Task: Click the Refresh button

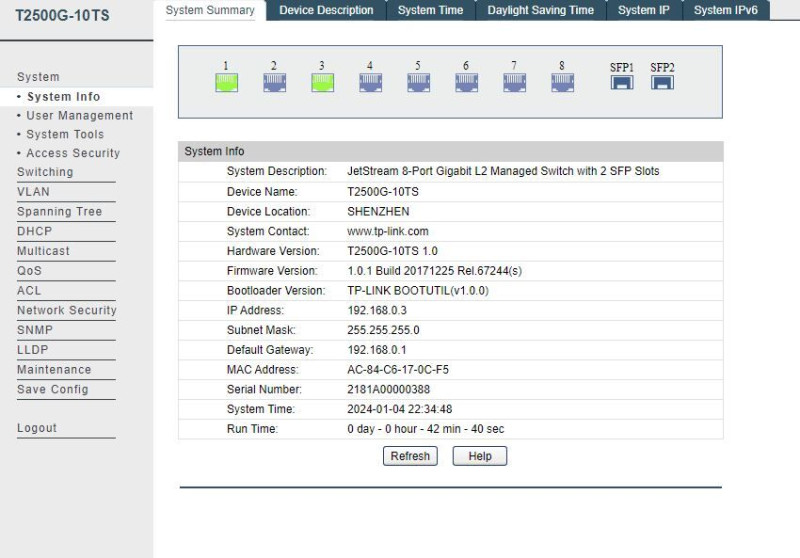Action: [x=410, y=456]
